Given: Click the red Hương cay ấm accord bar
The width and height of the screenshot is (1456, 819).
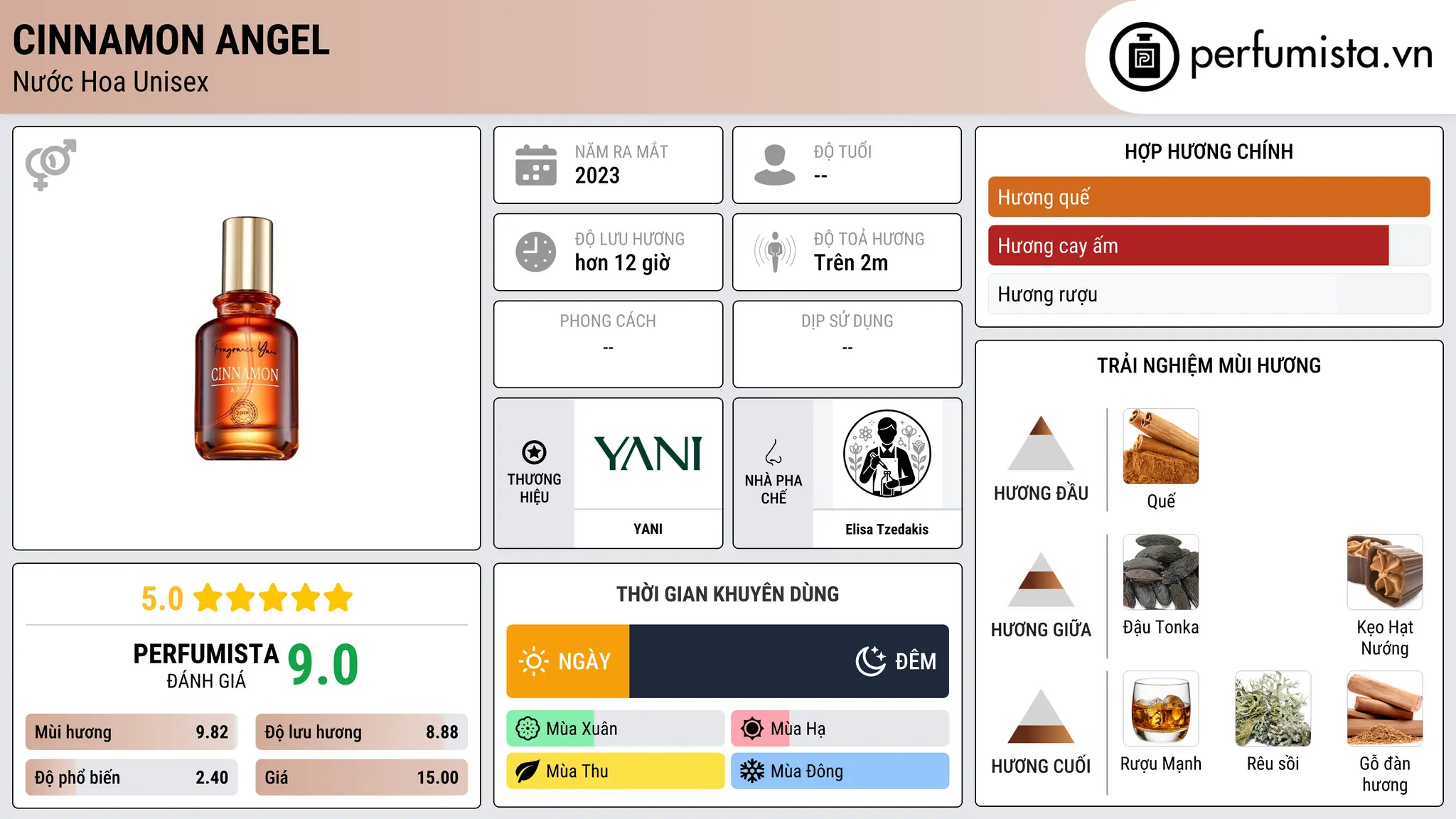Looking at the screenshot, I should click(x=1209, y=246).
